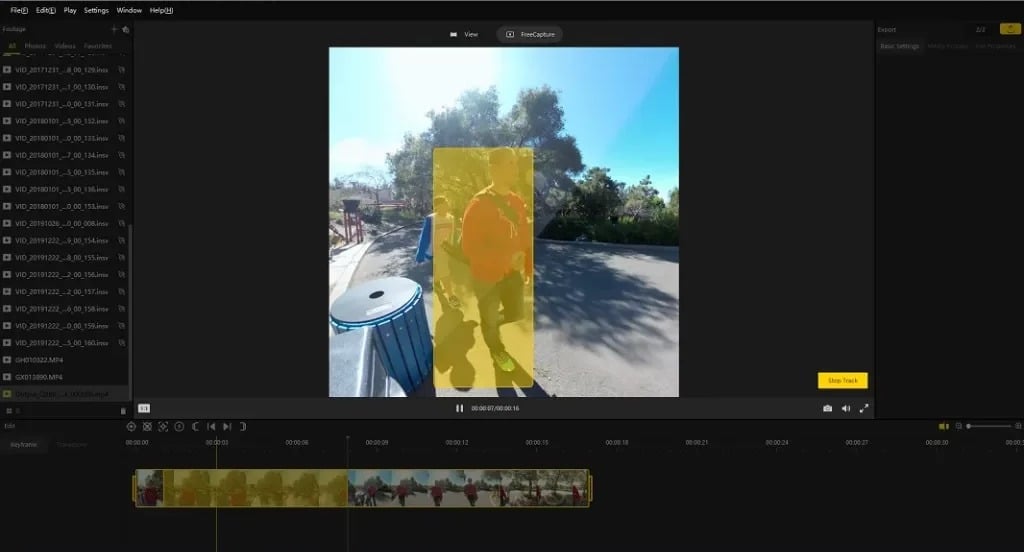
Task: Select the file ending 00_008.insv
Action: pos(64,223)
